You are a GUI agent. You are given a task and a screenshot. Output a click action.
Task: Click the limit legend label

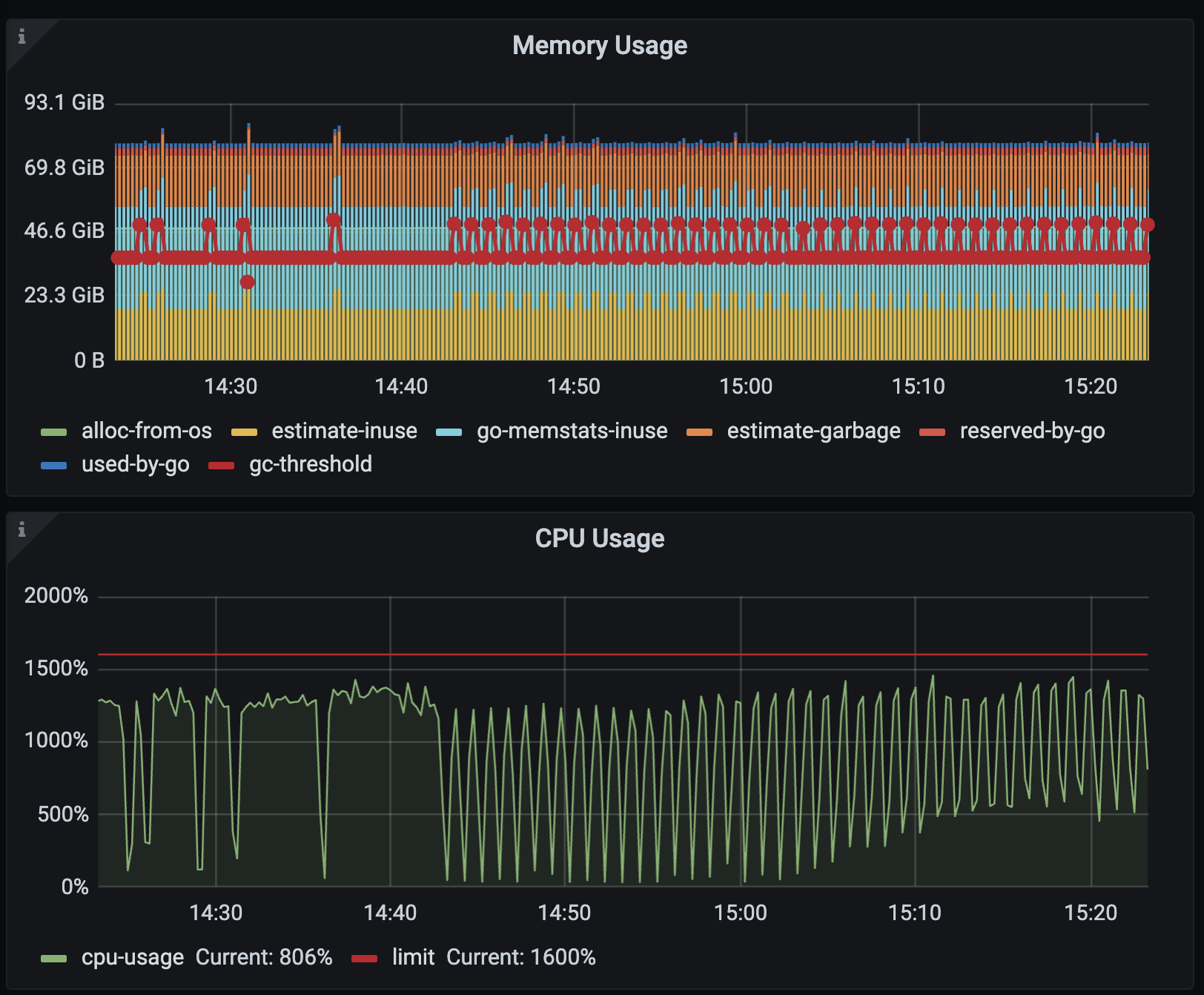pos(413,957)
